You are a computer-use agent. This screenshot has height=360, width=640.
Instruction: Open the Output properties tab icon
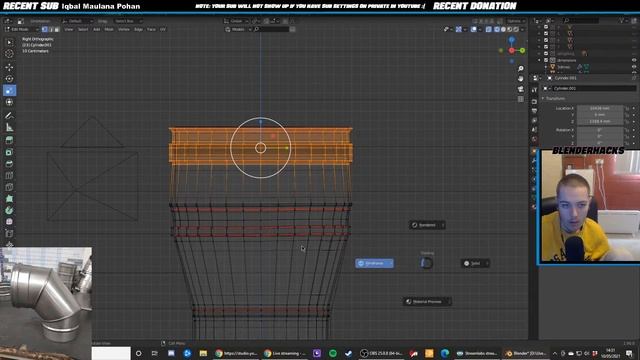click(534, 111)
